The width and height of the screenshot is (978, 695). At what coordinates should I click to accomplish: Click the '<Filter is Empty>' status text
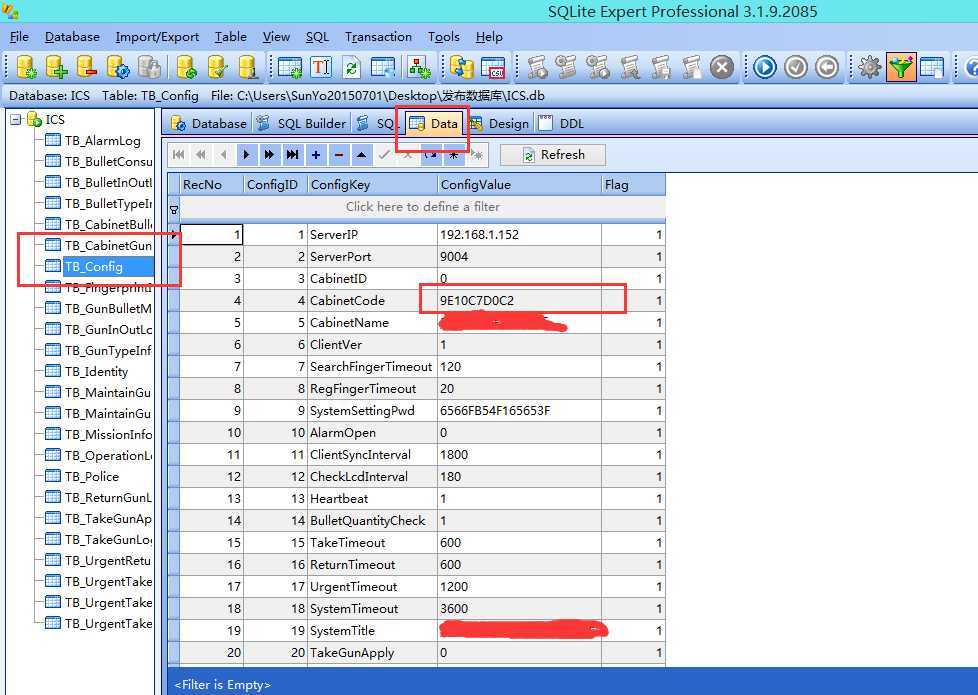click(x=222, y=684)
